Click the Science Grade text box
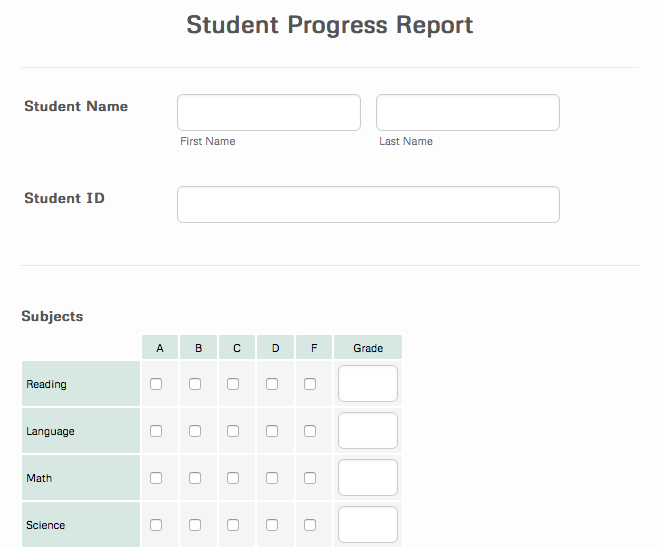This screenshot has width=662, height=549. (368, 525)
